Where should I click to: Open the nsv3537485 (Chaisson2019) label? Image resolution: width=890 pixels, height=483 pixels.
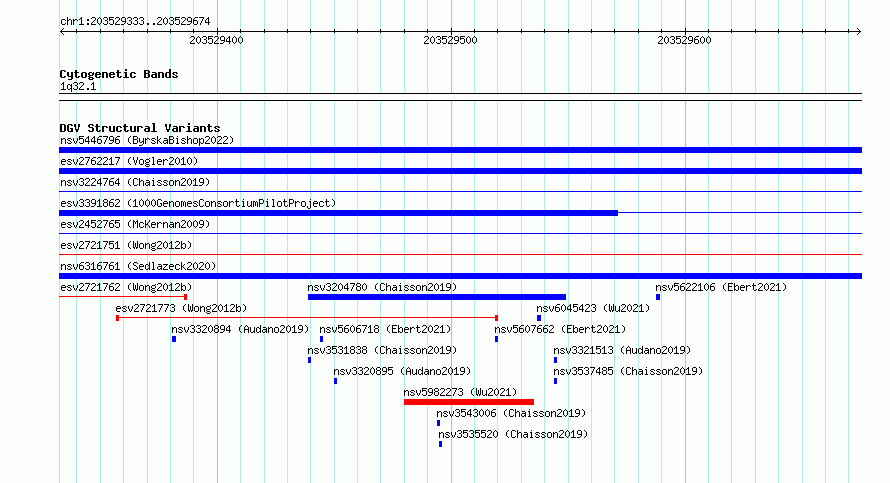point(628,371)
